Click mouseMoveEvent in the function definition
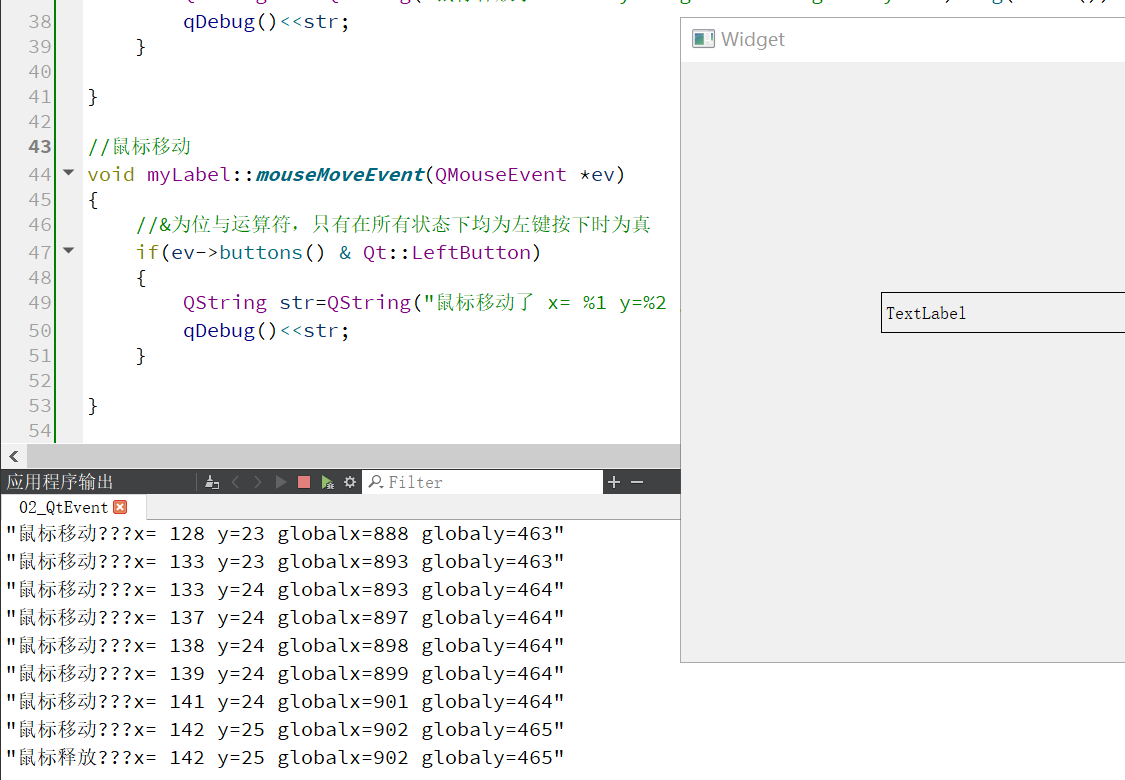The image size is (1125, 780). coord(339,174)
